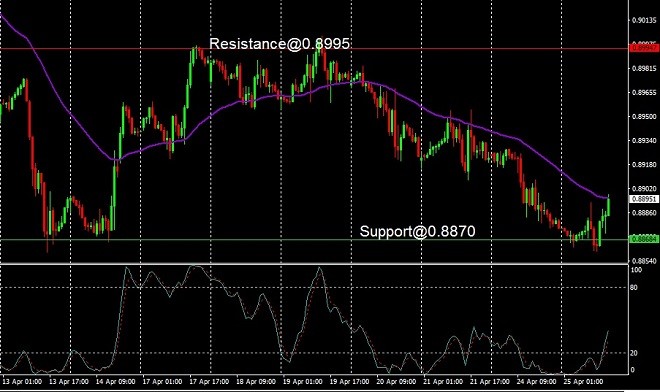Click the 13 Apr 01:00 time label
Viewport: 660px width, 392px height.
(x=22, y=381)
